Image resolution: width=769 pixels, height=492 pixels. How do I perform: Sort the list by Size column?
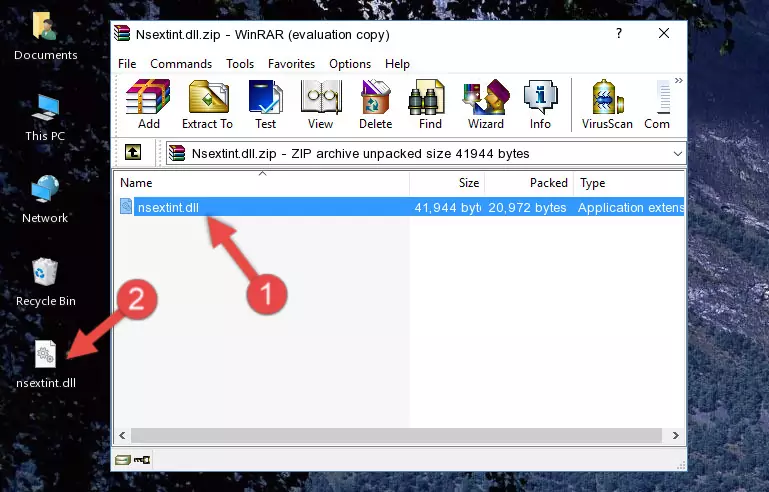(x=447, y=183)
